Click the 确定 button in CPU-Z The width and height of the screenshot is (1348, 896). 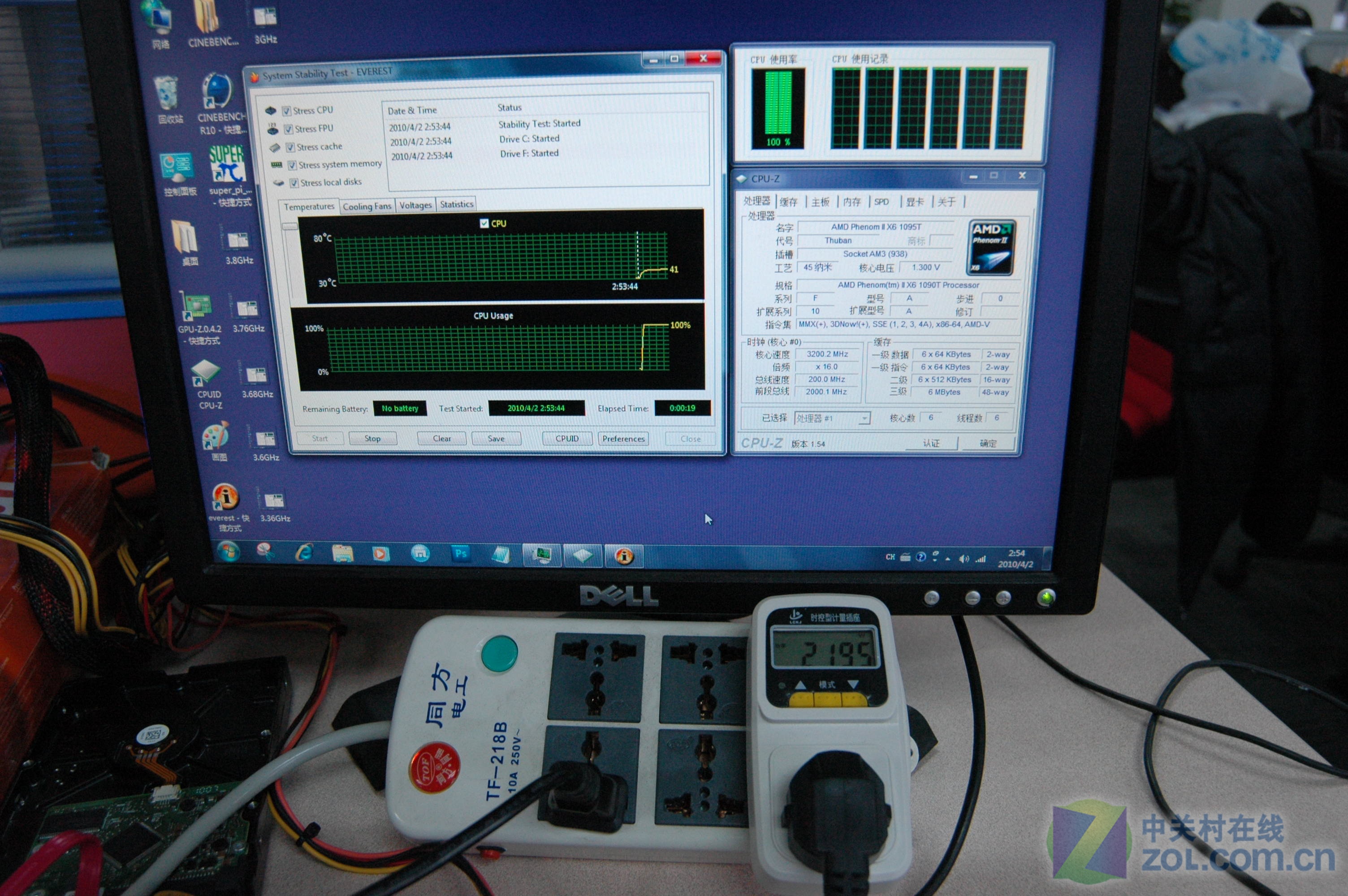pyautogui.click(x=988, y=444)
